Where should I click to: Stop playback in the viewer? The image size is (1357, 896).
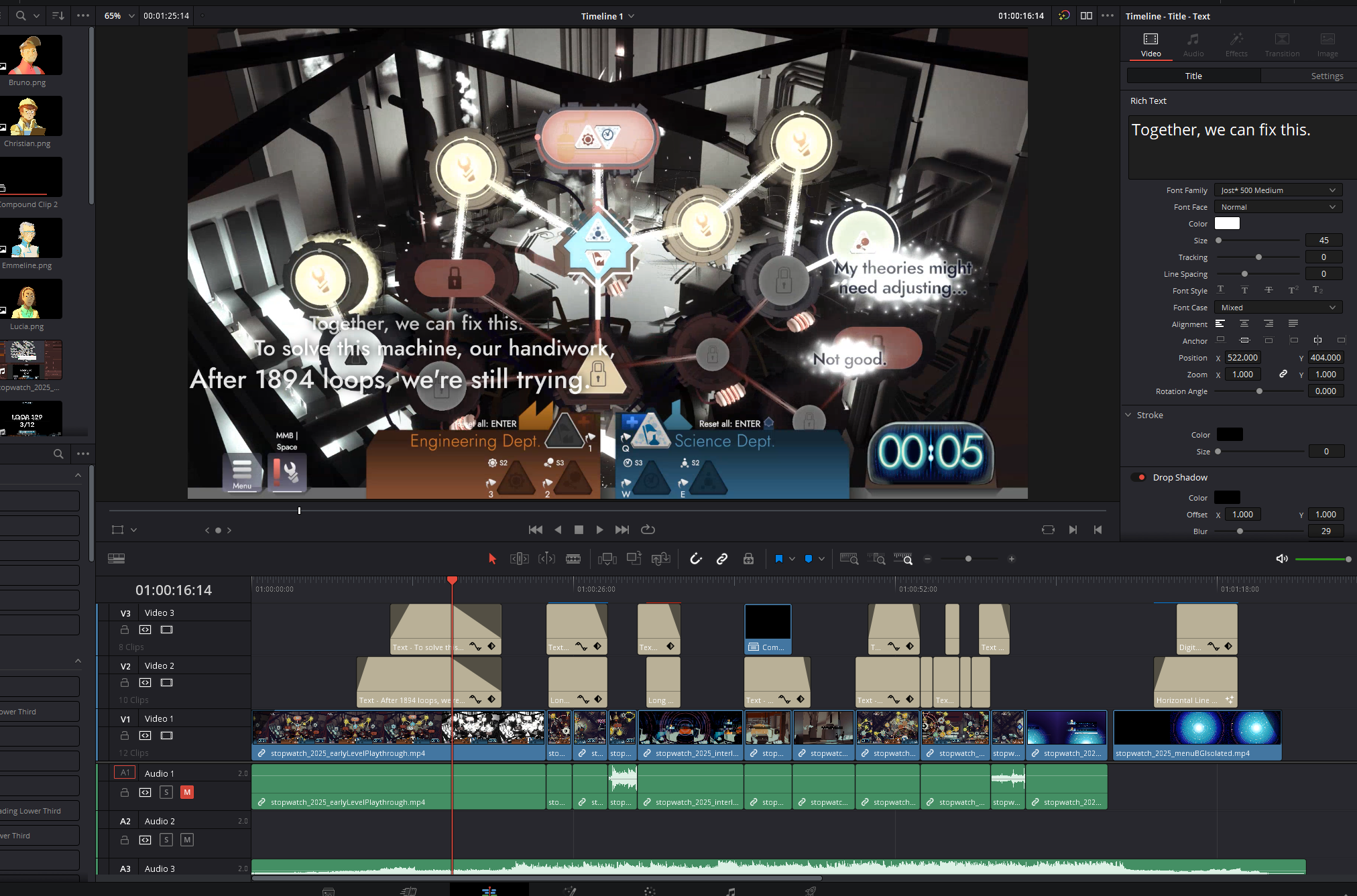[x=579, y=529]
